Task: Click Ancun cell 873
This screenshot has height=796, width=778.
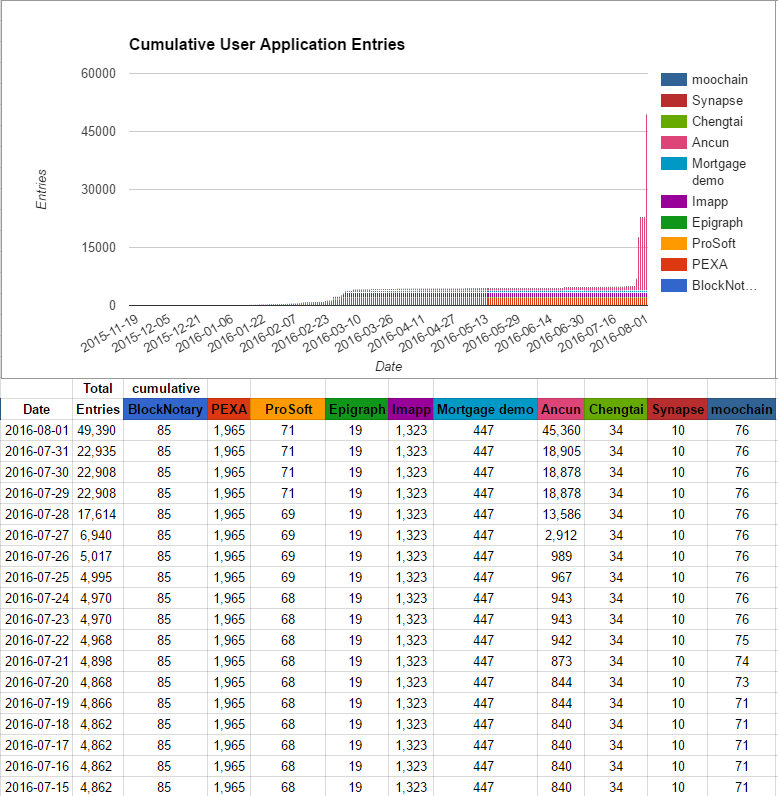Action: [x=561, y=661]
